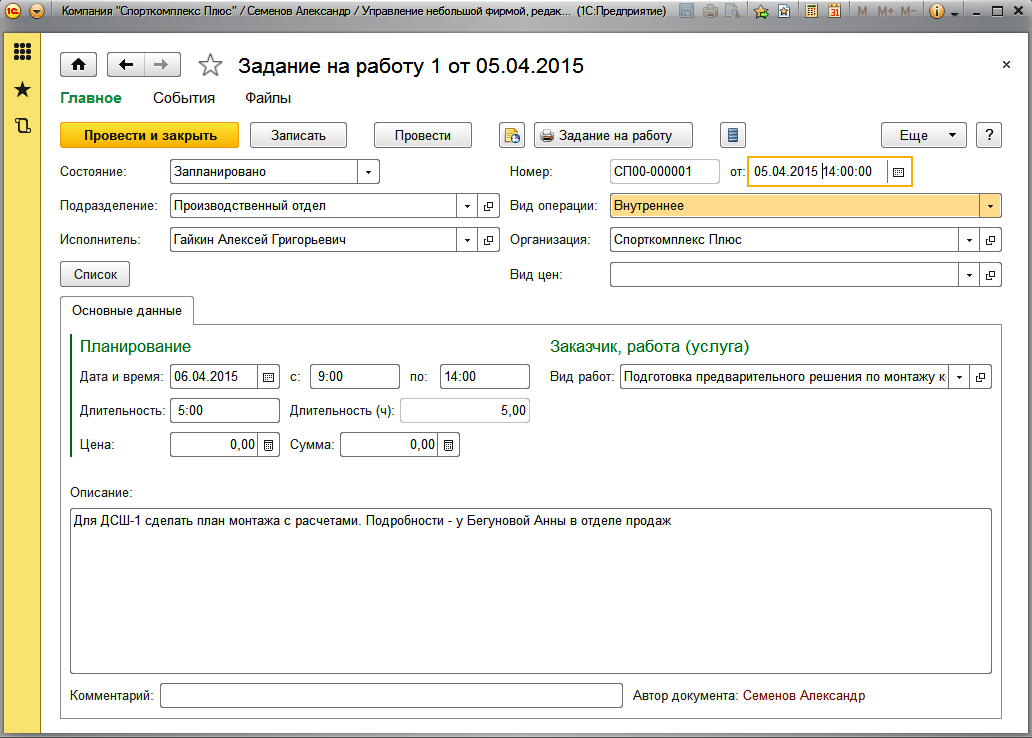Screen dimensions: 1032x738
Task: Click Провести и закрыть button
Action: 150,135
